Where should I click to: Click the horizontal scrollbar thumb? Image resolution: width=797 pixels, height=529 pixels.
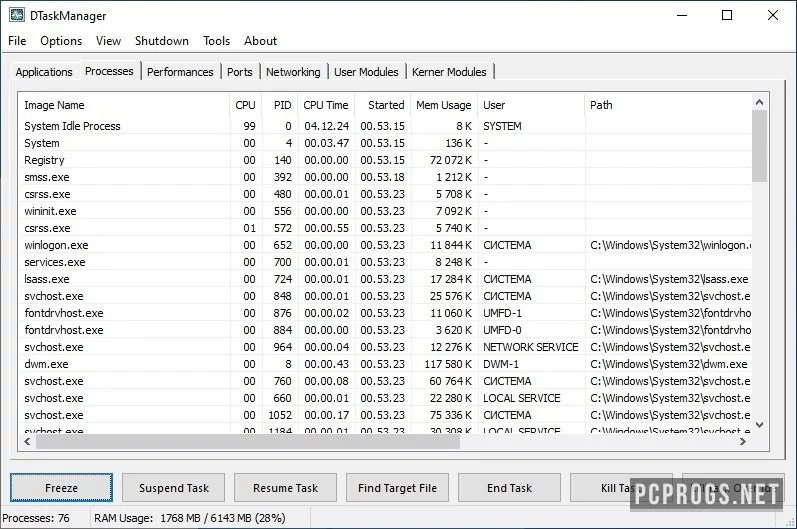click(248, 442)
